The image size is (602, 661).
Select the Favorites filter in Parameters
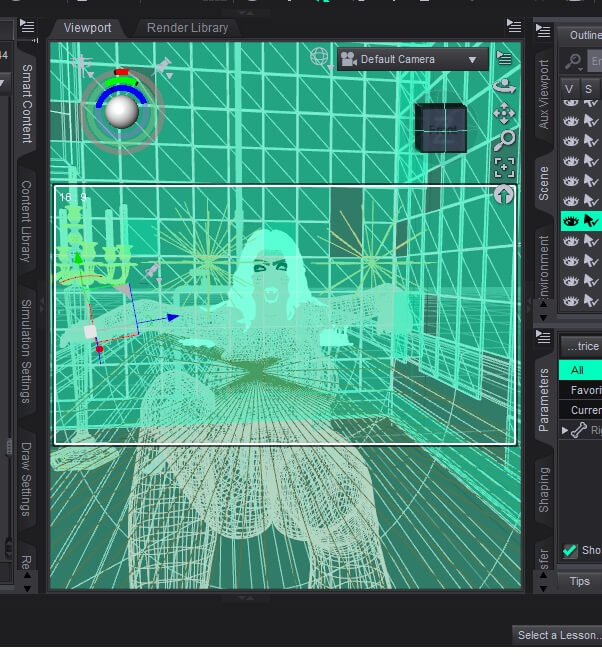(581, 390)
